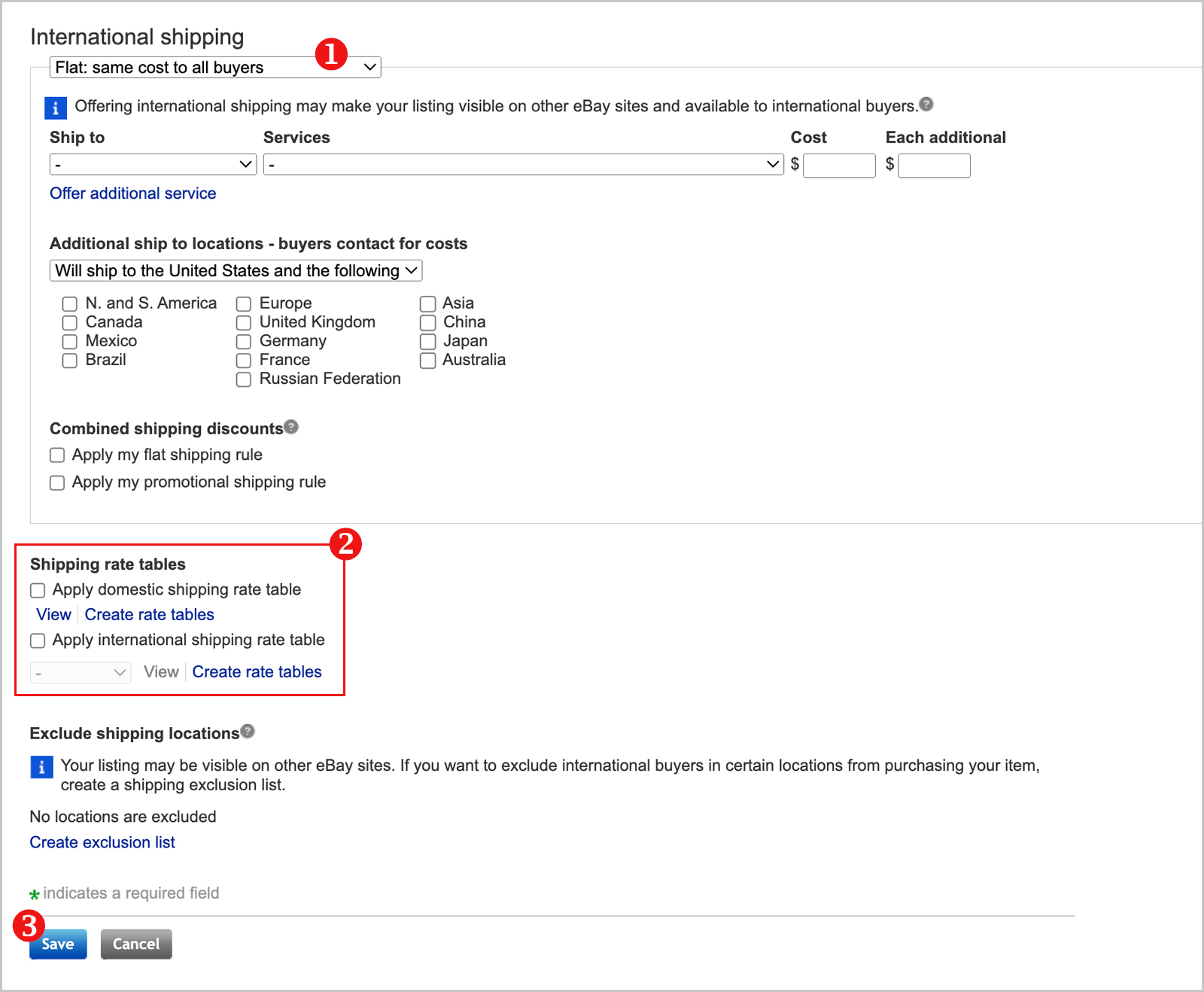This screenshot has height=992, width=1204.
Task: Click the Save button
Action: point(58,944)
